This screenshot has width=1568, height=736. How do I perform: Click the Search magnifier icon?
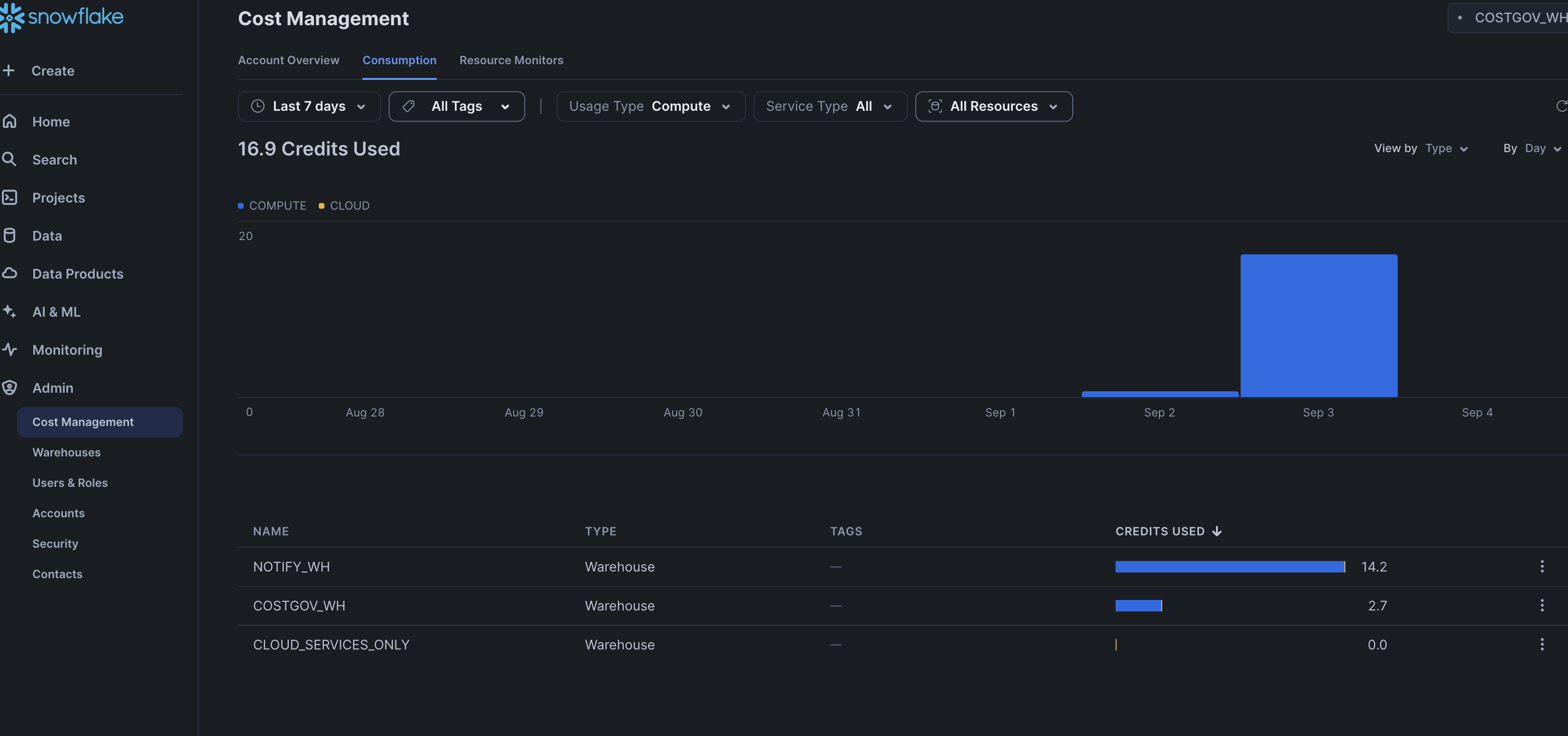point(9,159)
